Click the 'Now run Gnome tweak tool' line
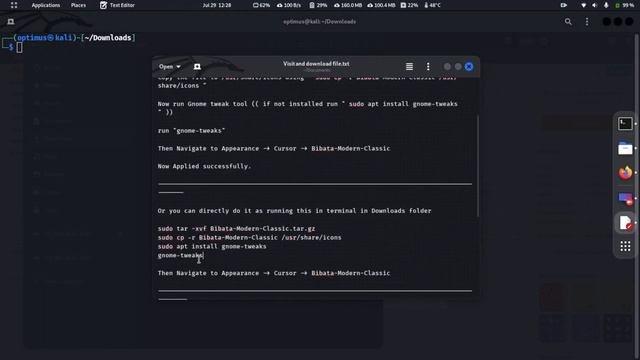Image resolution: width=640 pixels, height=360 pixels. point(307,108)
